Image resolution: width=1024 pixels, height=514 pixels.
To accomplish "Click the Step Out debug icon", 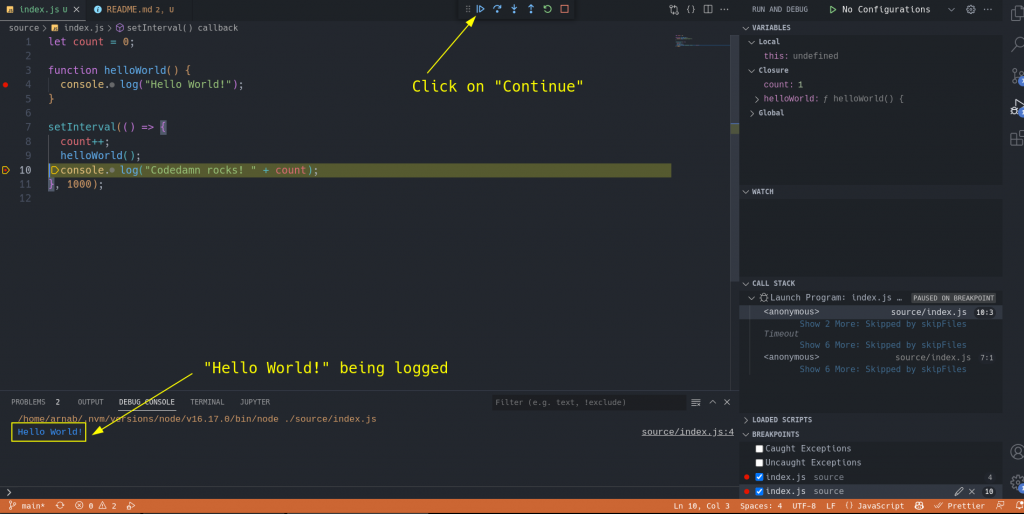I will click(531, 9).
